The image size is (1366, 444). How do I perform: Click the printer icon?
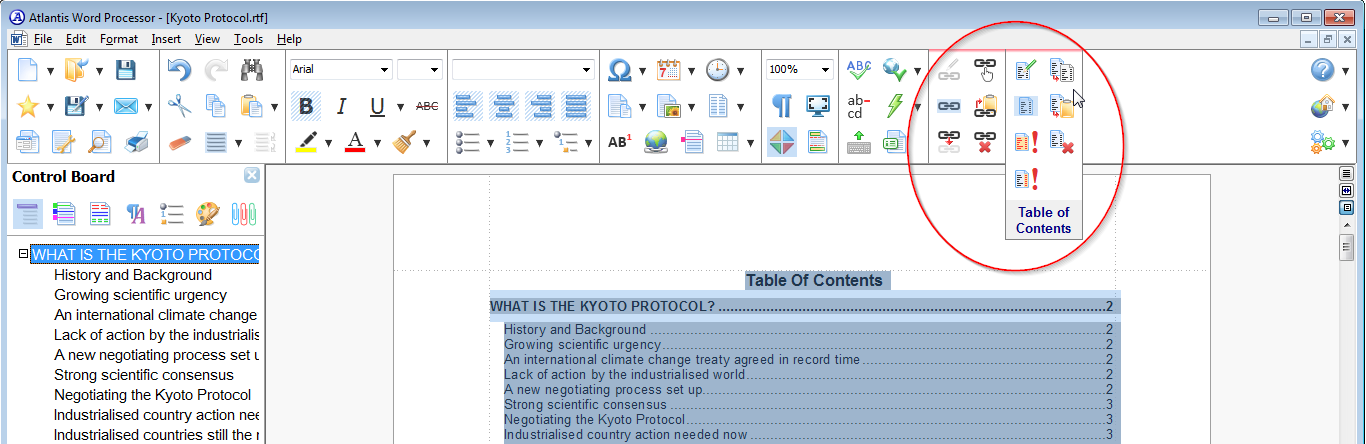[x=138, y=142]
